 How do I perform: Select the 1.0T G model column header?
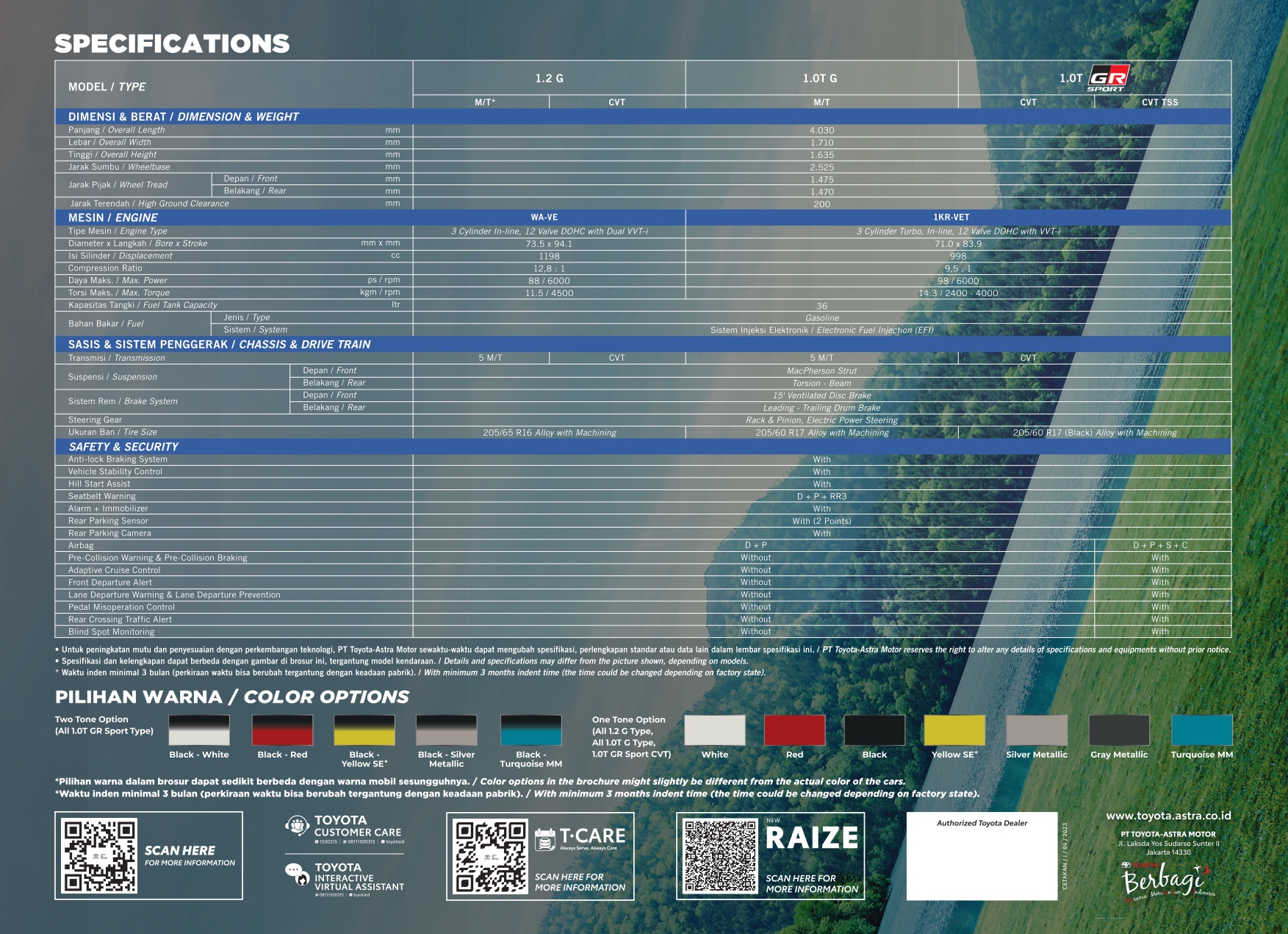[x=821, y=78]
